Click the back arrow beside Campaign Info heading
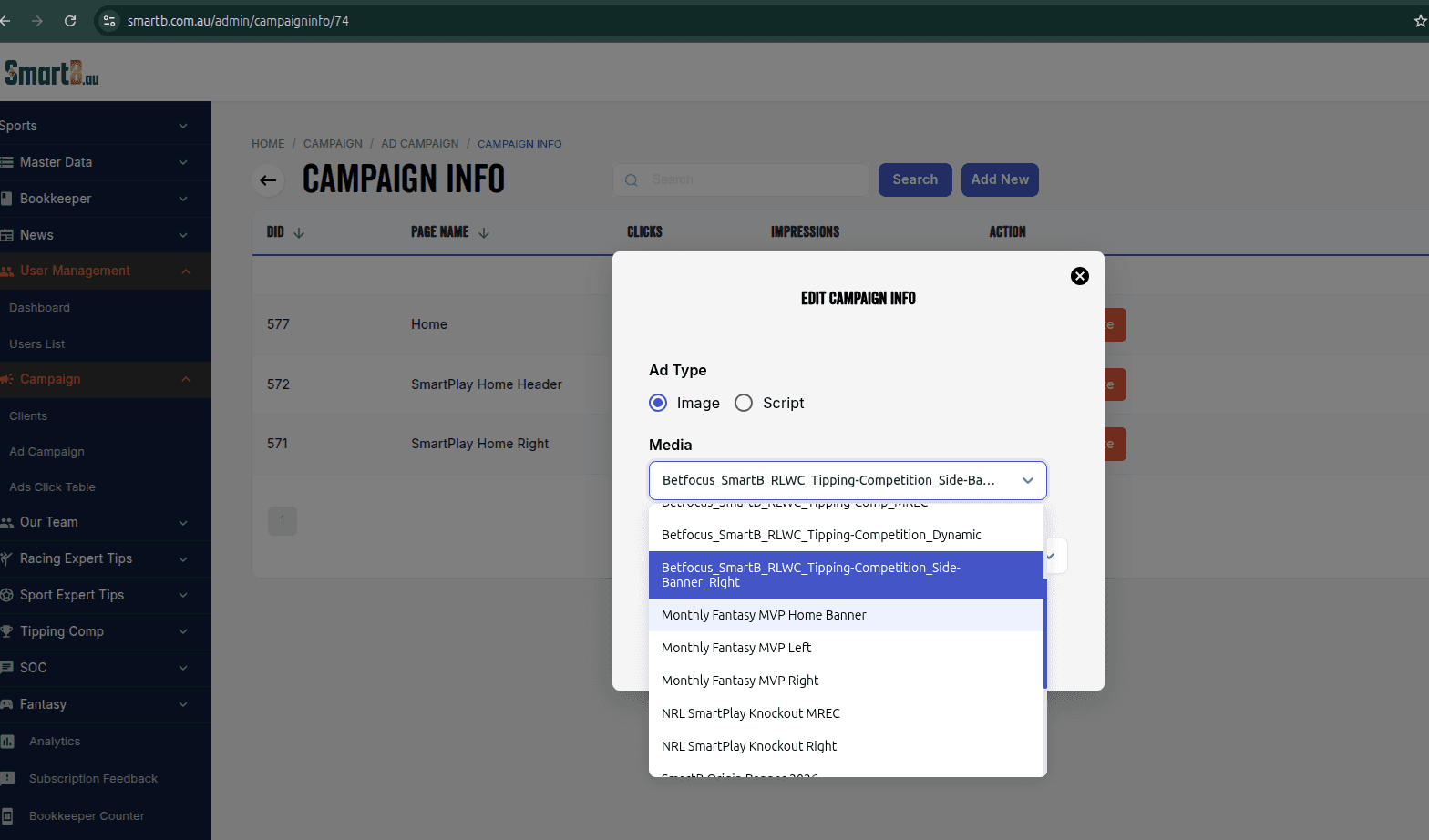 [x=268, y=179]
